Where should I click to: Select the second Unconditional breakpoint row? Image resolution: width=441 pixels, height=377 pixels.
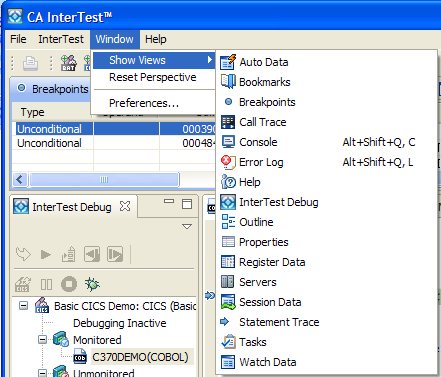click(113, 143)
